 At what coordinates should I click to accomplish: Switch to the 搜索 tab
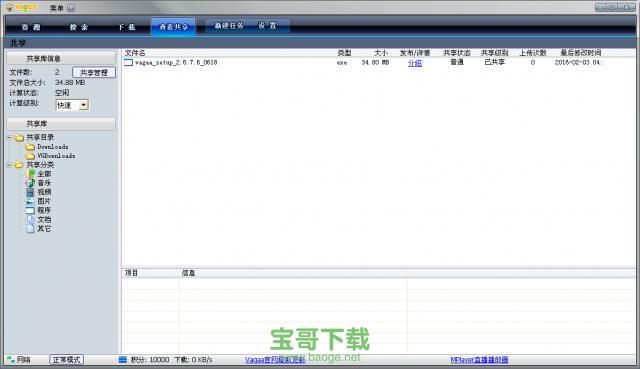click(79, 27)
